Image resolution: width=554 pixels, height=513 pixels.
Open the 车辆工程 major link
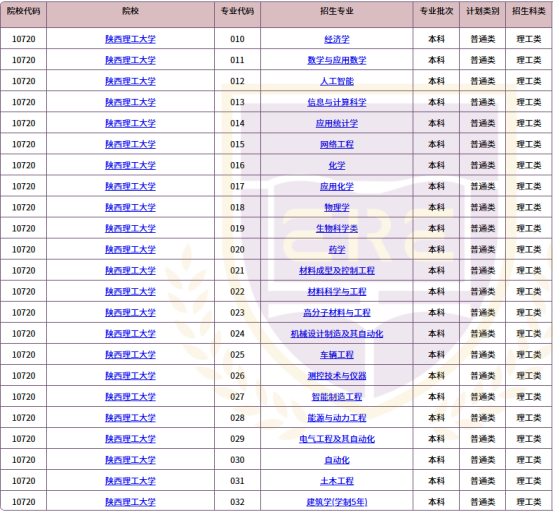tap(337, 355)
